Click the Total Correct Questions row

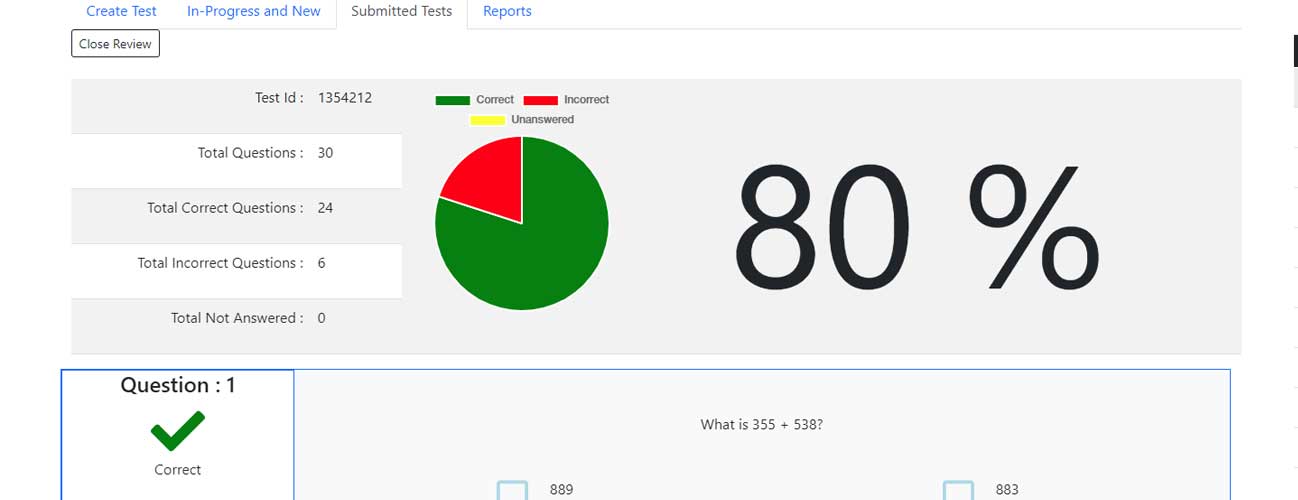click(x=236, y=208)
